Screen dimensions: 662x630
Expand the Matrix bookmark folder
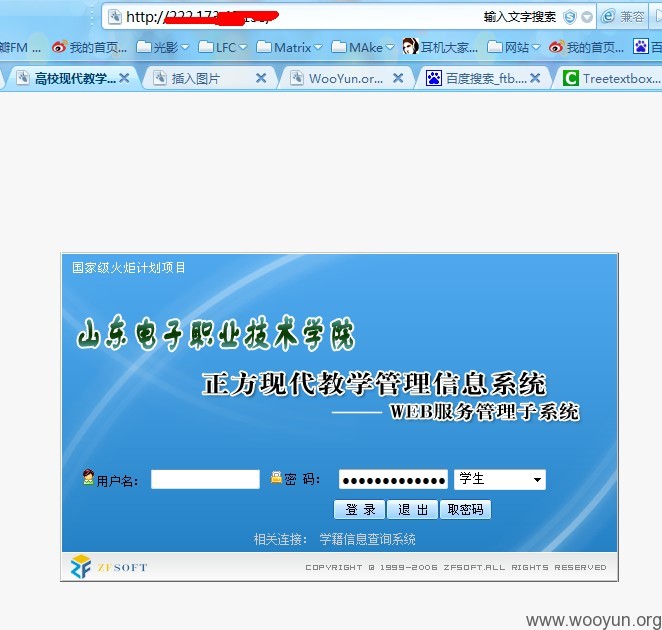(289, 47)
